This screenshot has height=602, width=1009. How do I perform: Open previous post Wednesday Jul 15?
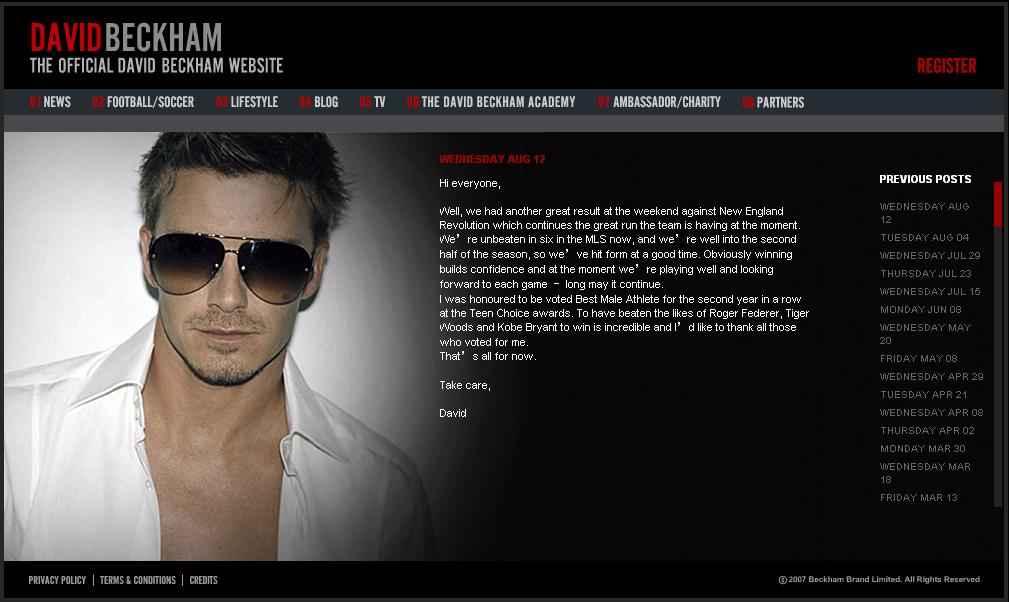pyautogui.click(x=930, y=291)
